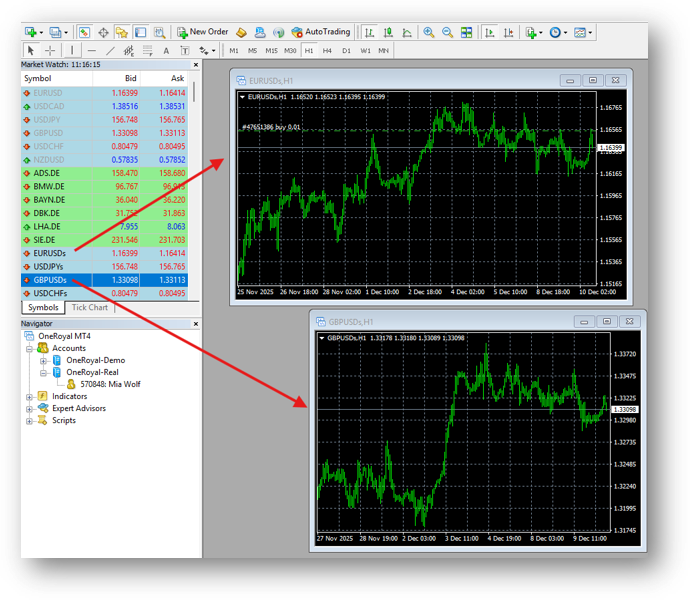The image size is (690, 600).
Task: Select the vertical line drawing tool
Action: [74, 50]
